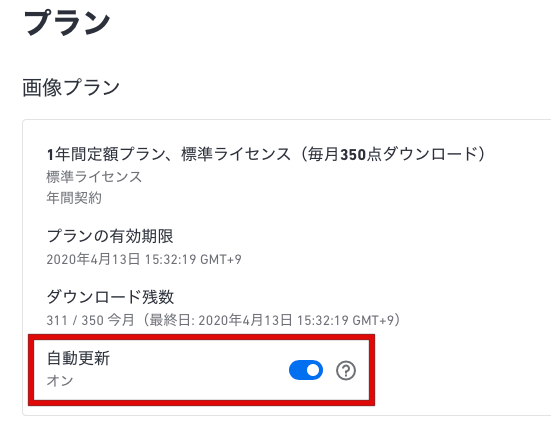Screen dimensions: 551x441
Task: Click the 自動更新 label text
Action: pyautogui.click(x=78, y=358)
